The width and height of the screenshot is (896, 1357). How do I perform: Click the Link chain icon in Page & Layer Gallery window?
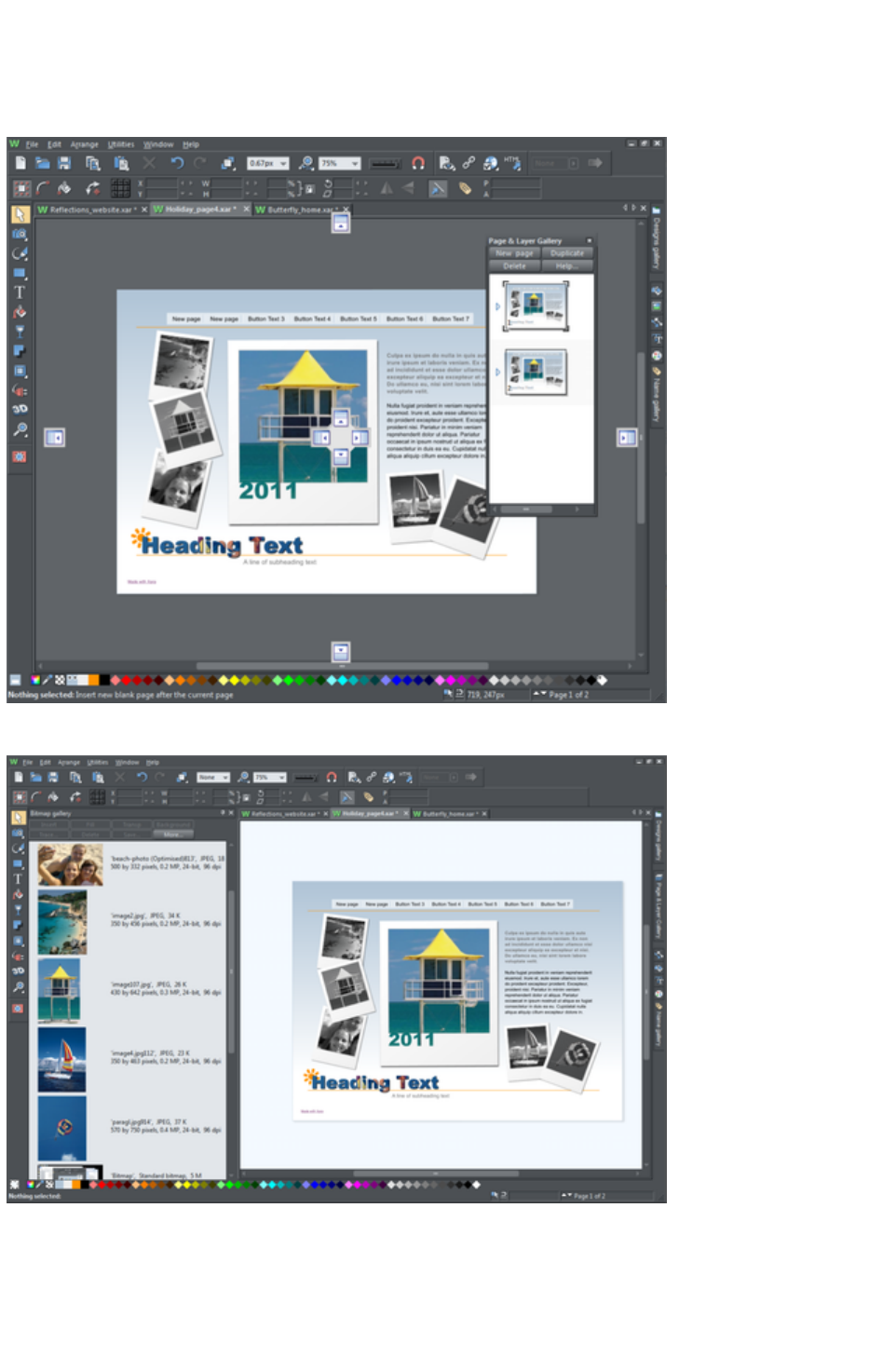468,163
